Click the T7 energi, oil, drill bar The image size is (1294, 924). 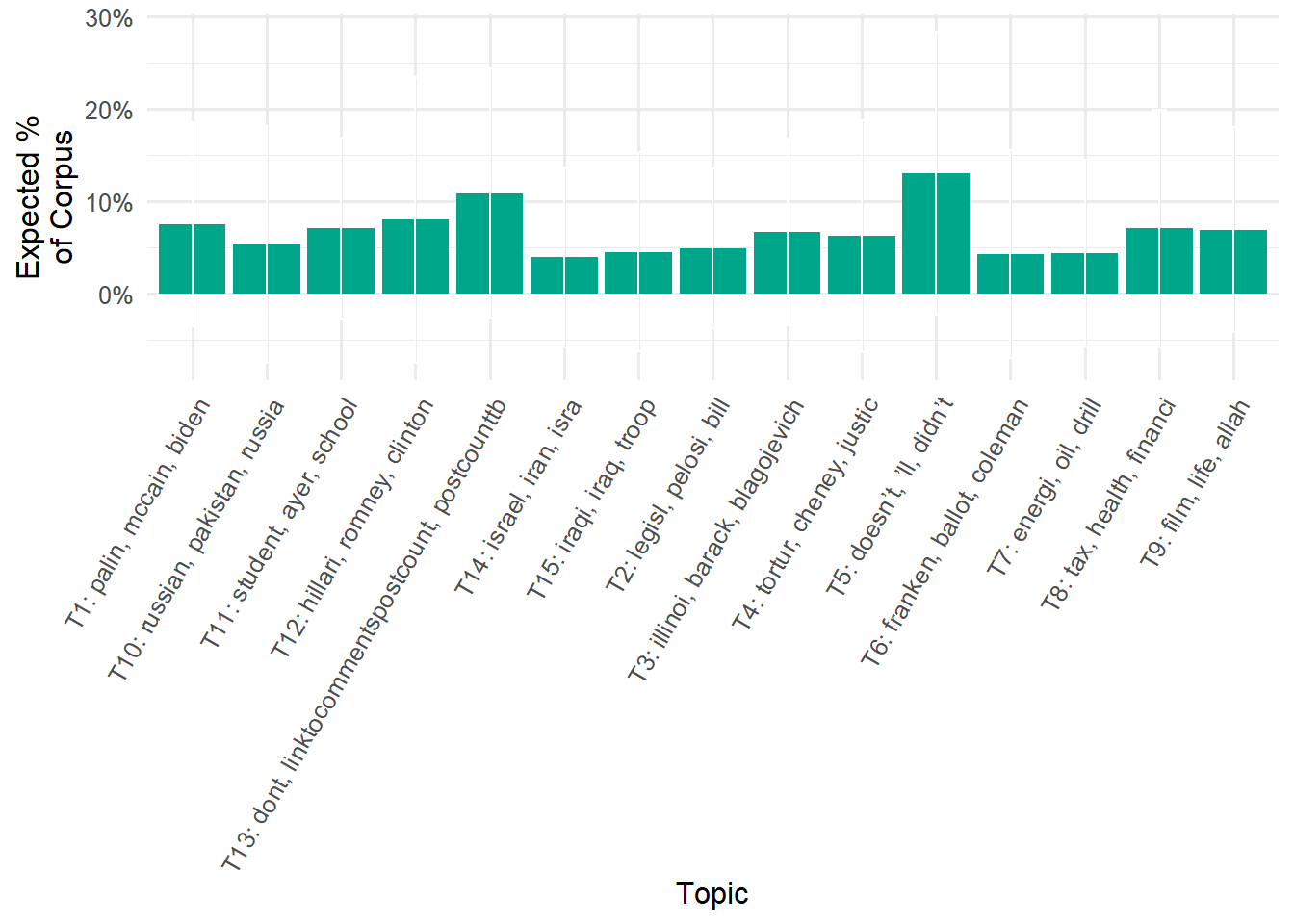click(x=1084, y=273)
